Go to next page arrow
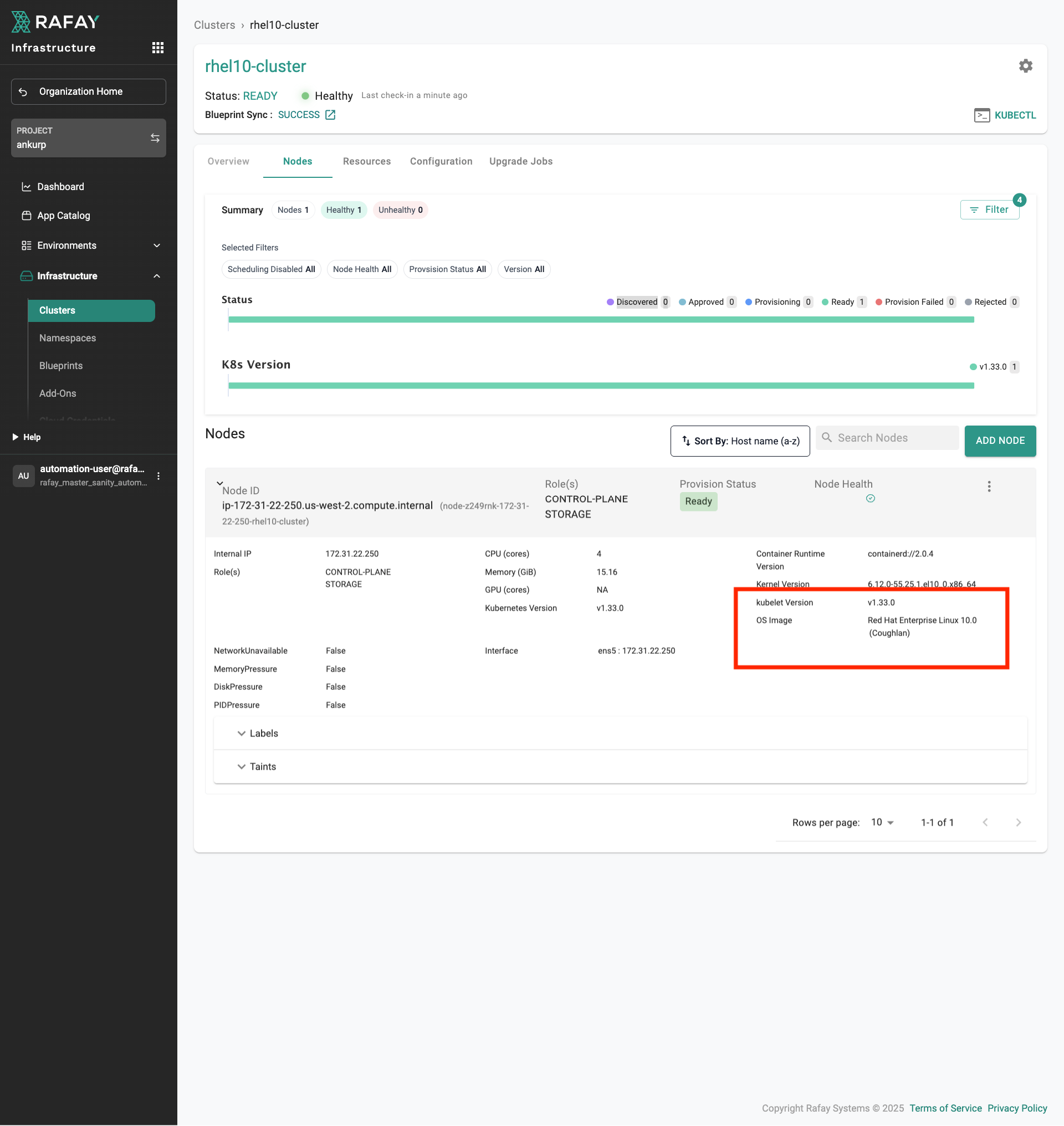 [1017, 822]
